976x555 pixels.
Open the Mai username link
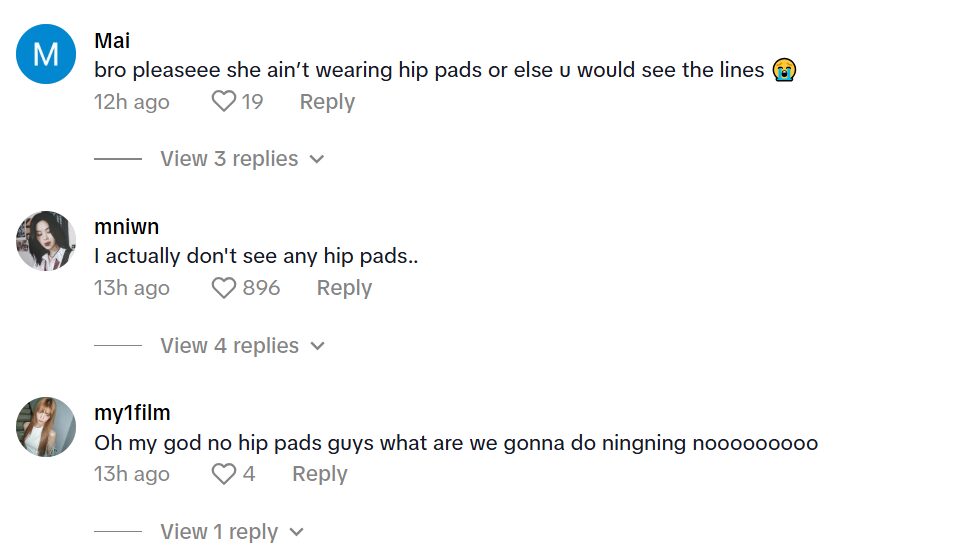112,41
